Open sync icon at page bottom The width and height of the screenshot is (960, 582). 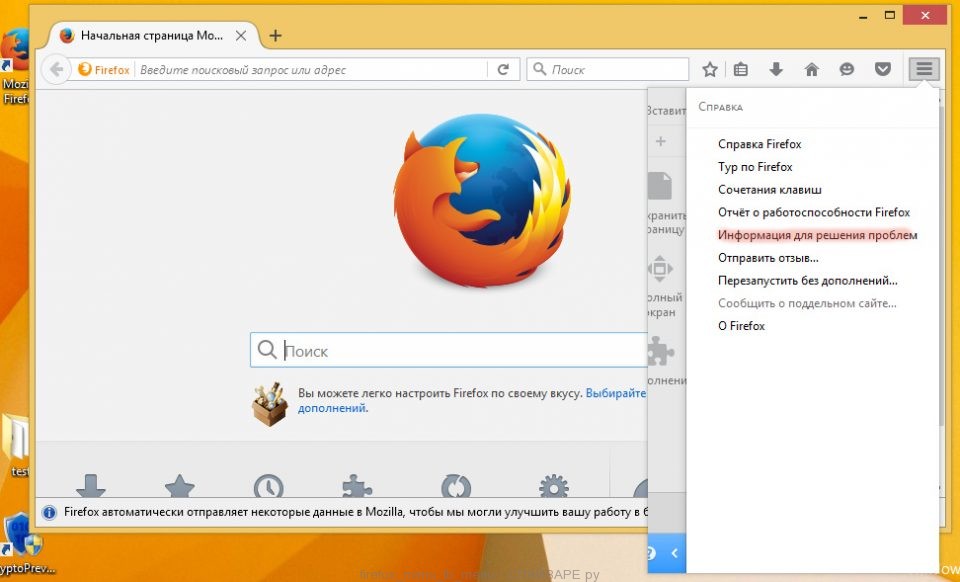tap(456, 485)
